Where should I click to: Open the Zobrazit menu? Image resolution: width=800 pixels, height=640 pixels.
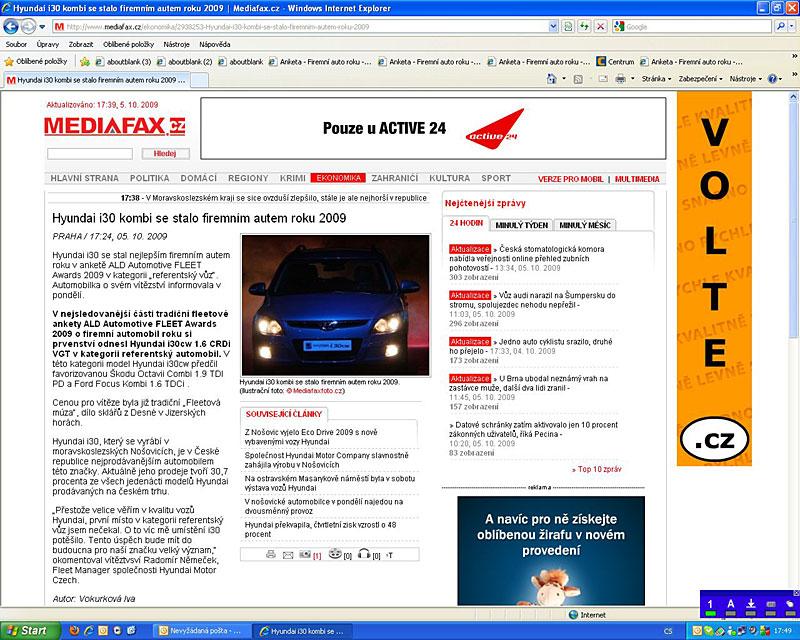coord(81,44)
